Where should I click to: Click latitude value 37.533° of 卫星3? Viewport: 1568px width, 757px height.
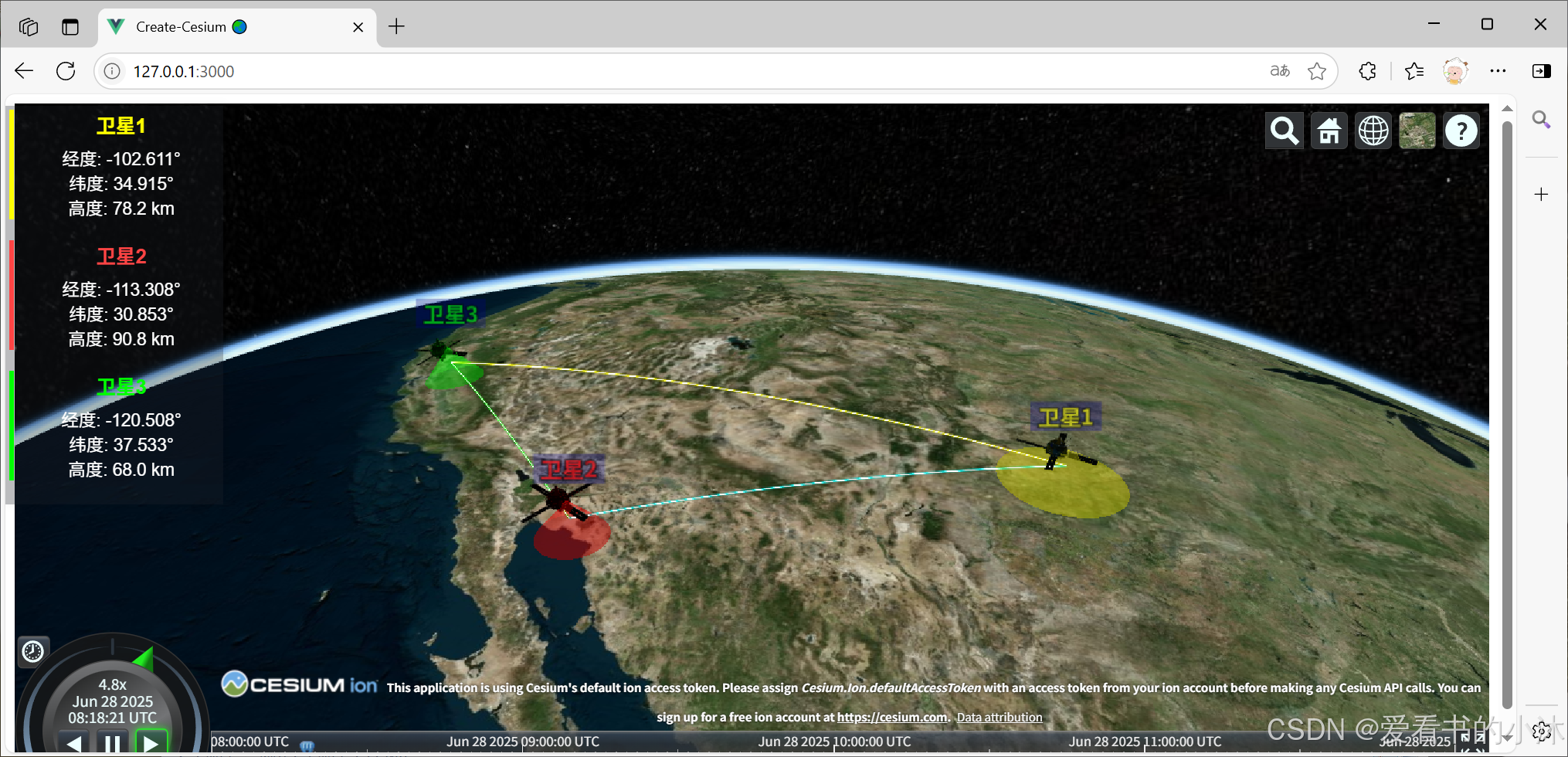coord(144,445)
